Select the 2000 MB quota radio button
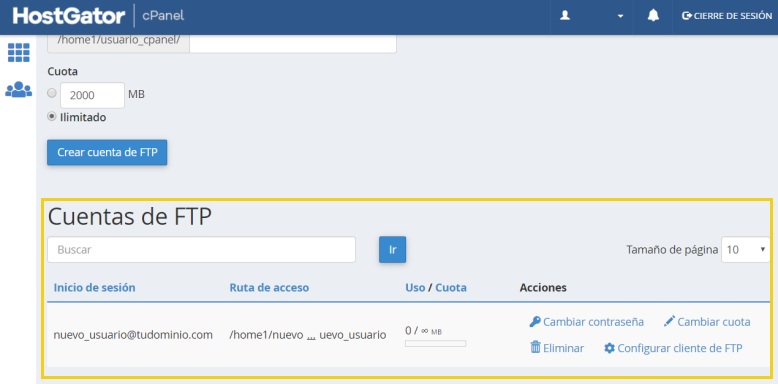The height and width of the screenshot is (384, 778). tap(52, 93)
